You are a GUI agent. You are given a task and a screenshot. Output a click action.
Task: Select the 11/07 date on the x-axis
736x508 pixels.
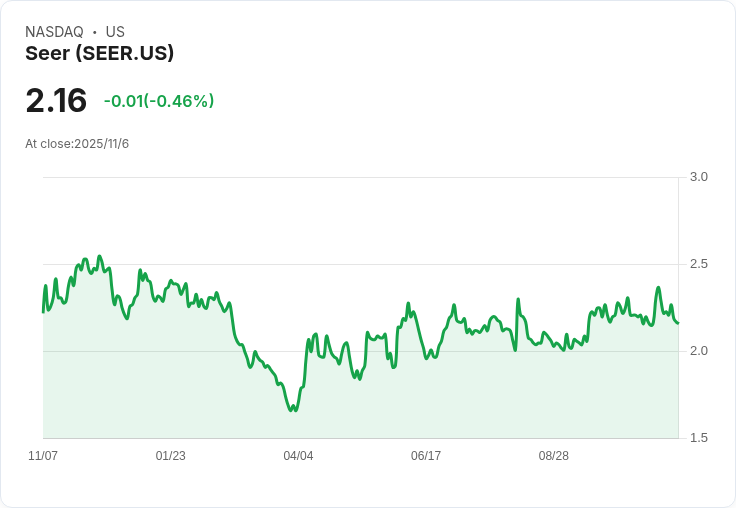[x=43, y=456]
